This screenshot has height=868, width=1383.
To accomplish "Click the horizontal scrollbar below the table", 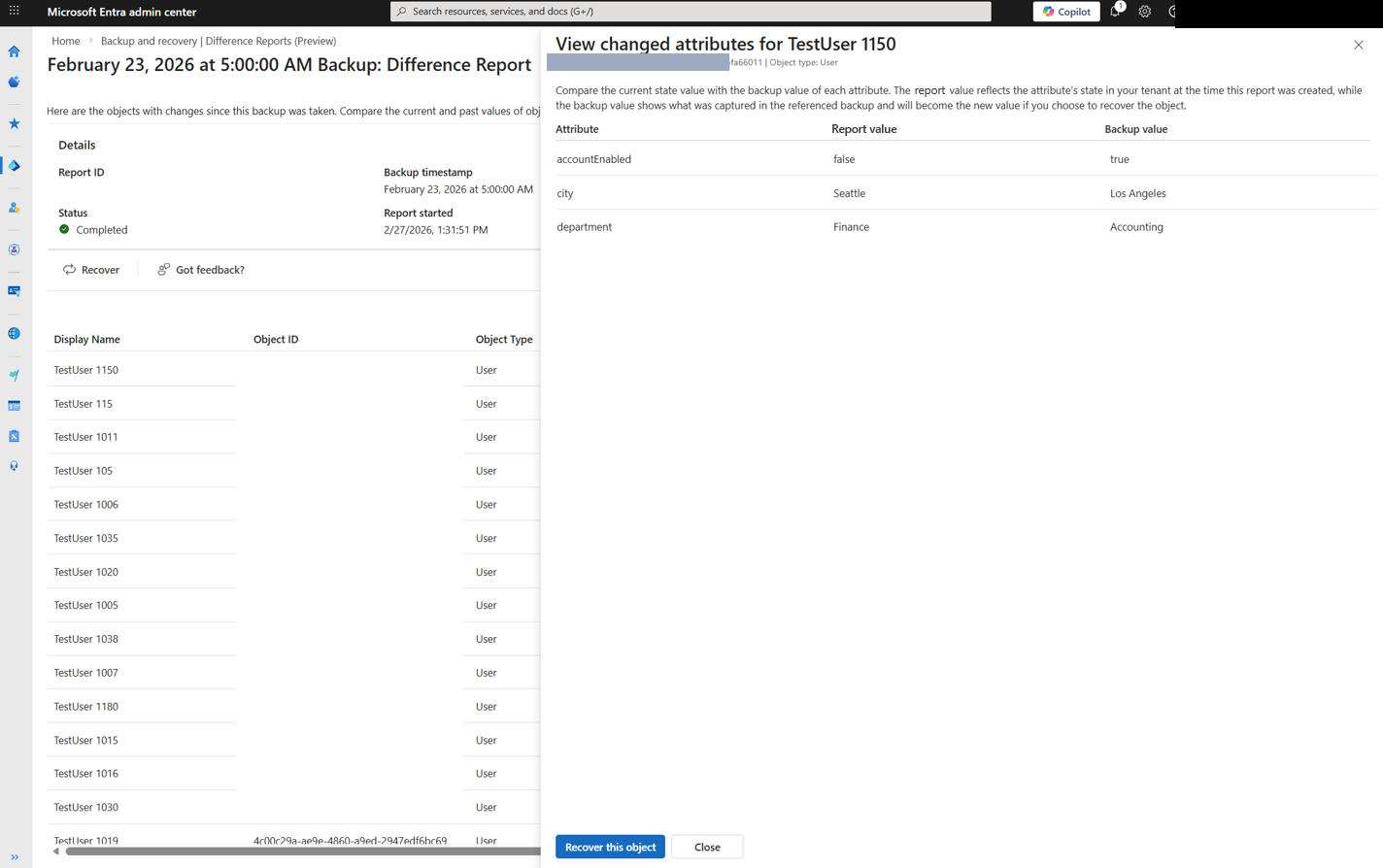I will tap(291, 851).
